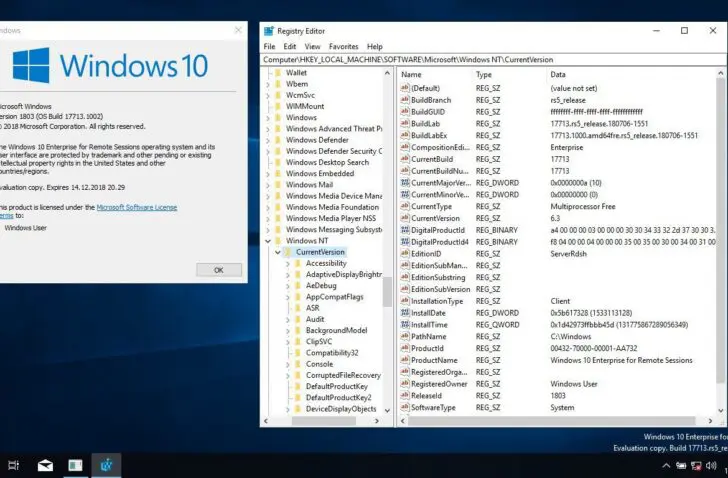Select the CurrentVersion folder icon

coord(288,252)
